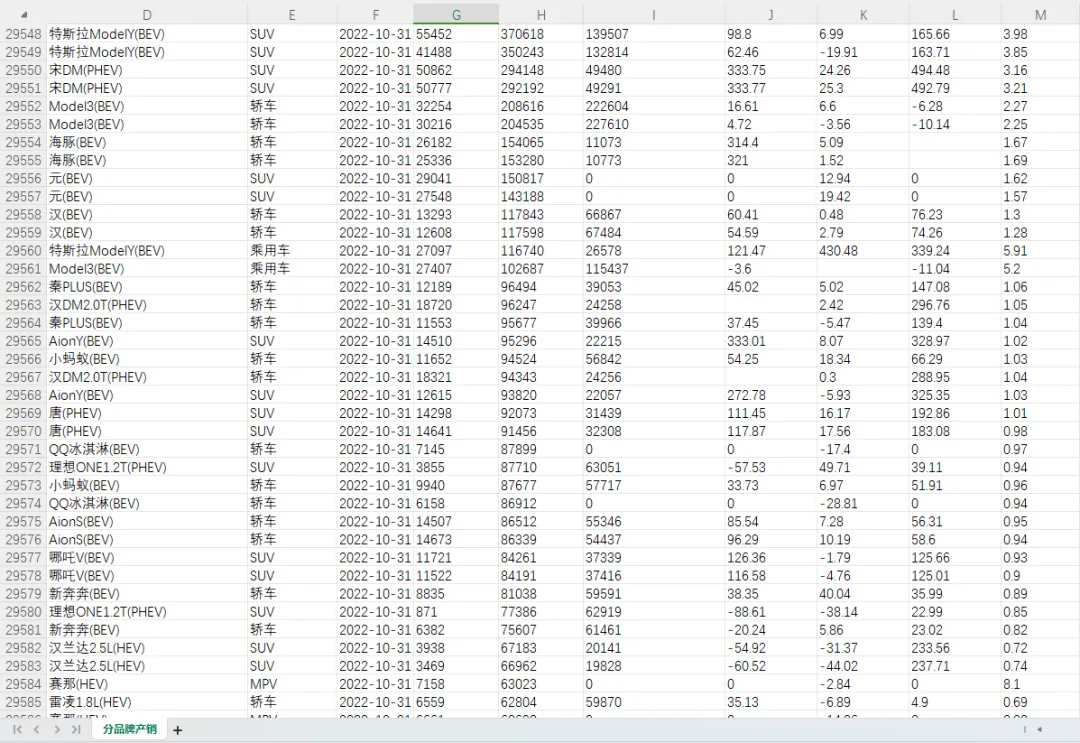Select row header 29548
1080x743 pixels.
(23, 34)
